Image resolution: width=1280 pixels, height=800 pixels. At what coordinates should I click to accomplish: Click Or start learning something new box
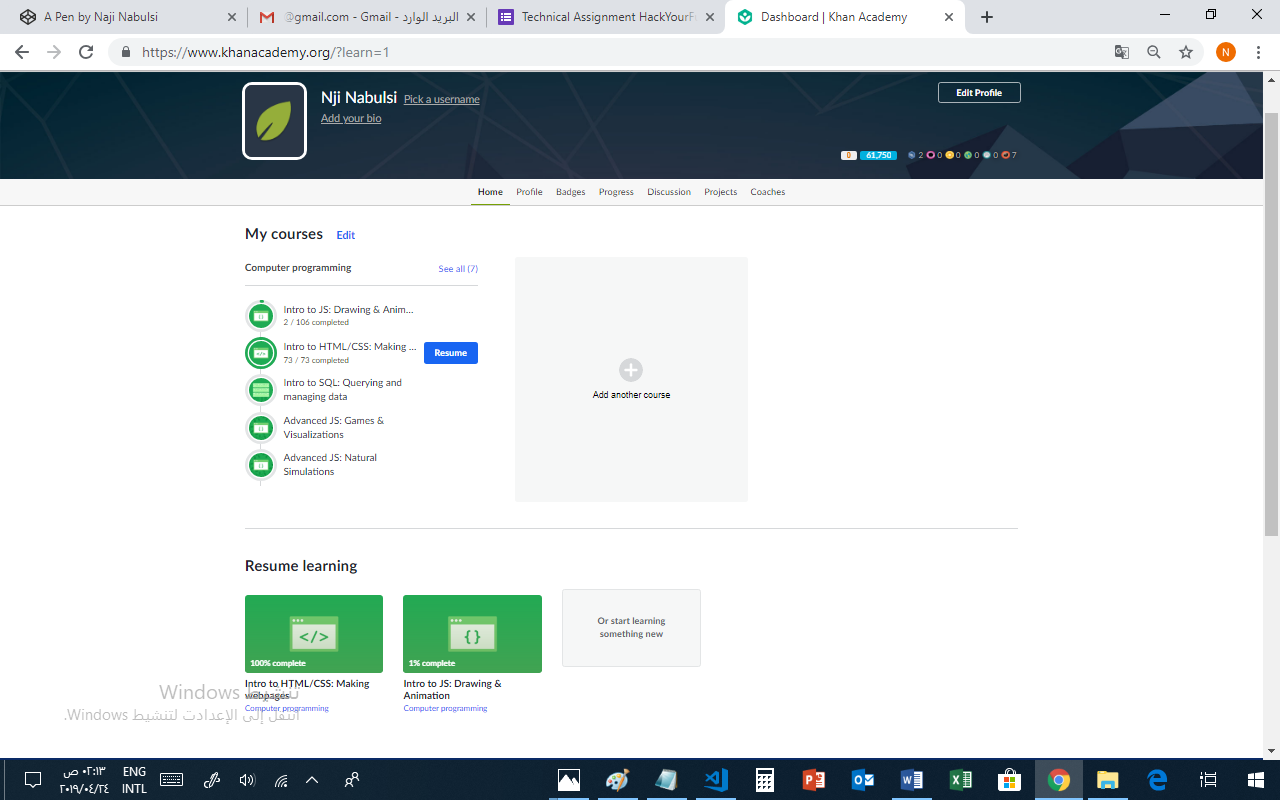point(631,628)
